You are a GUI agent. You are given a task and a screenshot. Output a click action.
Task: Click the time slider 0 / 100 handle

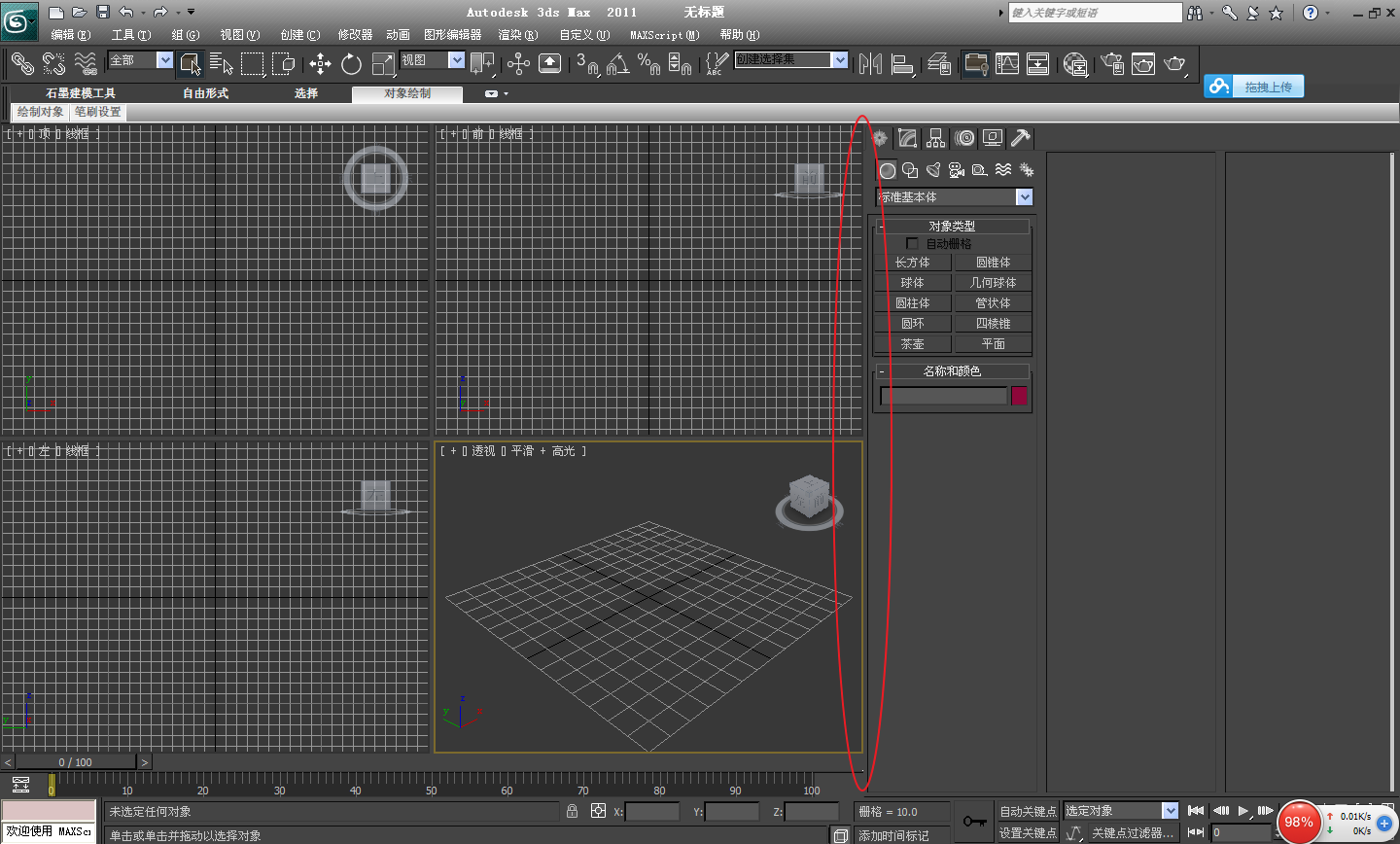76,762
